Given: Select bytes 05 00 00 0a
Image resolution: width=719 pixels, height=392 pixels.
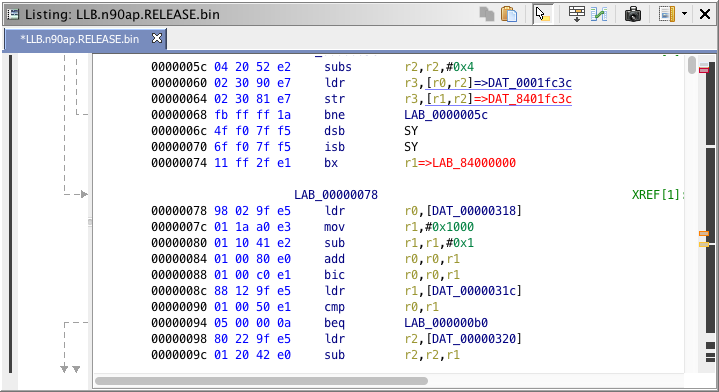Looking at the screenshot, I should pyautogui.click(x=252, y=323).
